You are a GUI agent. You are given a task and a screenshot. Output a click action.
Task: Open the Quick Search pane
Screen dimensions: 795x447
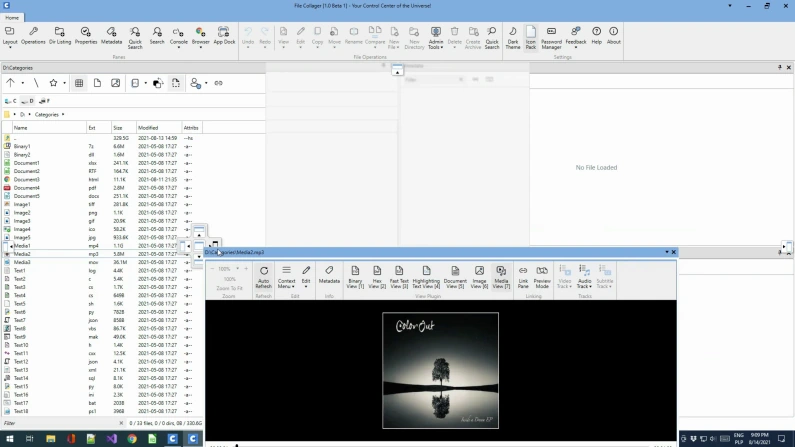(135, 38)
